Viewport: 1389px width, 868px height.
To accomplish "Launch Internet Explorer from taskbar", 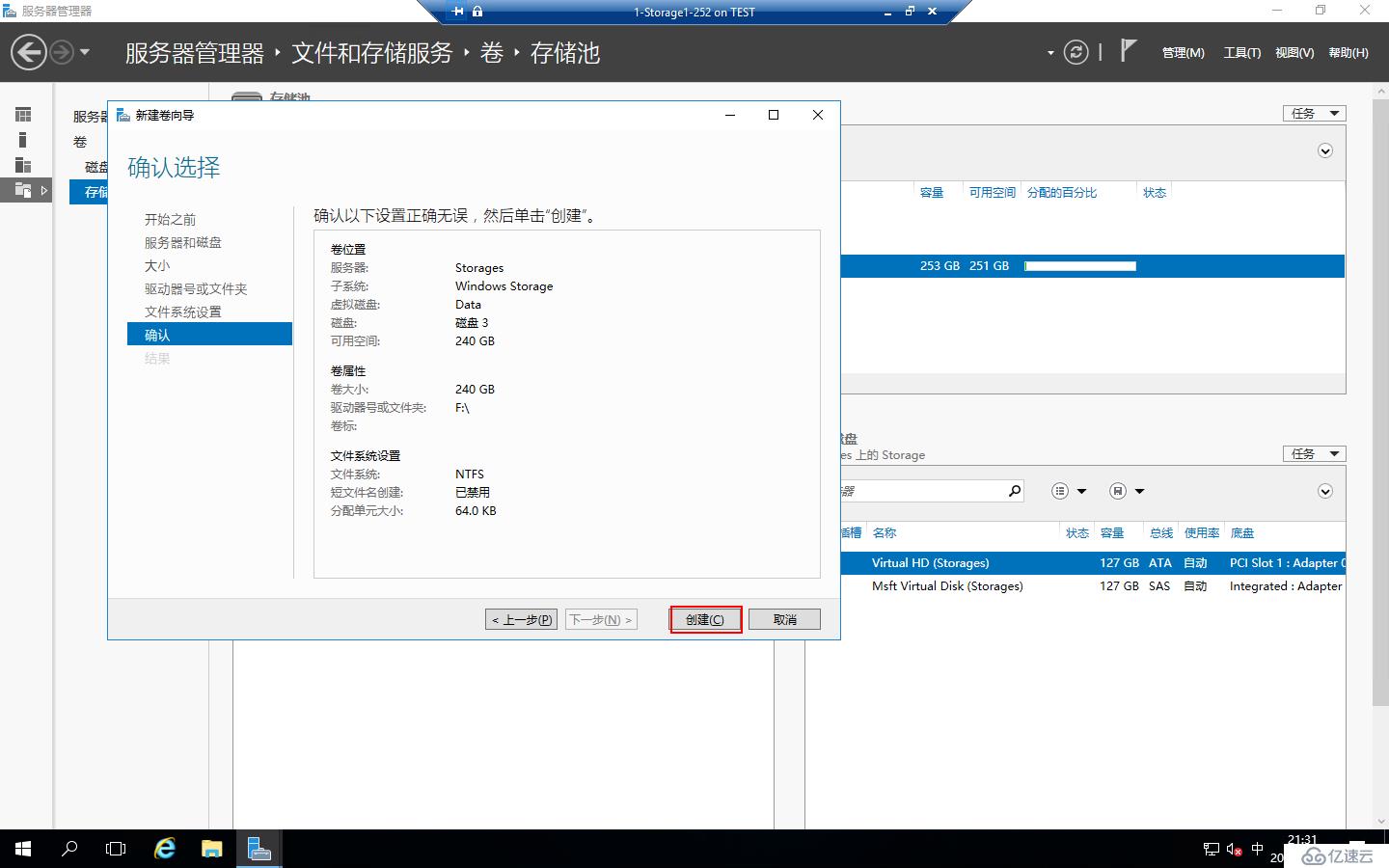I will [165, 849].
